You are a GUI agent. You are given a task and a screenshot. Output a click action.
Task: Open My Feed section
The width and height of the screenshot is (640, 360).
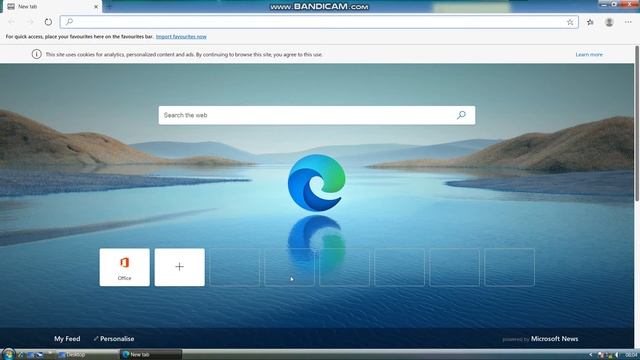pyautogui.click(x=67, y=339)
